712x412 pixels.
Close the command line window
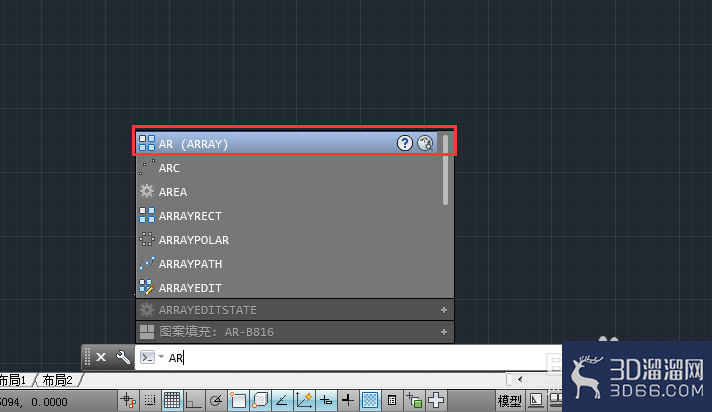[x=101, y=357]
